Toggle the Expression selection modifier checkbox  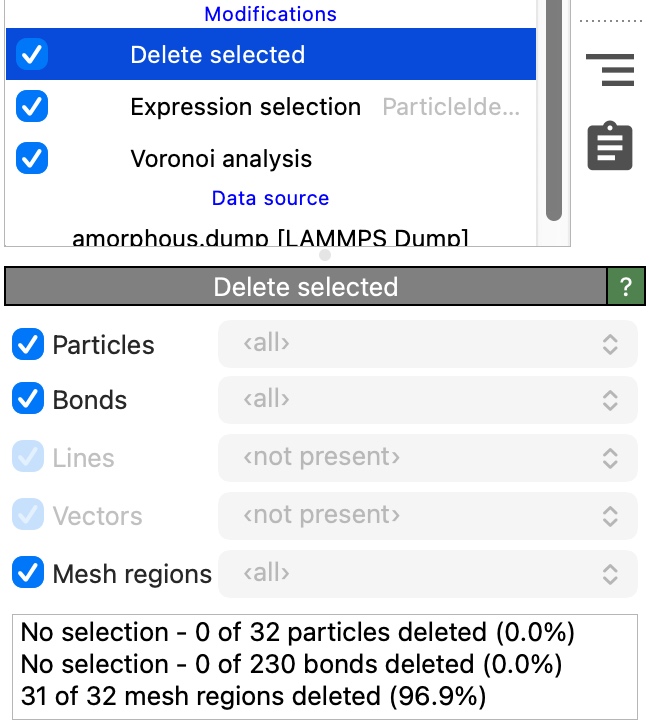33,107
